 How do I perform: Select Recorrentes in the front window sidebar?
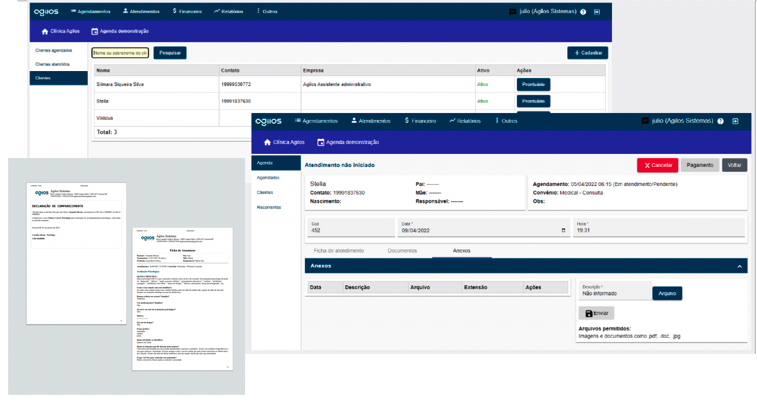269,207
